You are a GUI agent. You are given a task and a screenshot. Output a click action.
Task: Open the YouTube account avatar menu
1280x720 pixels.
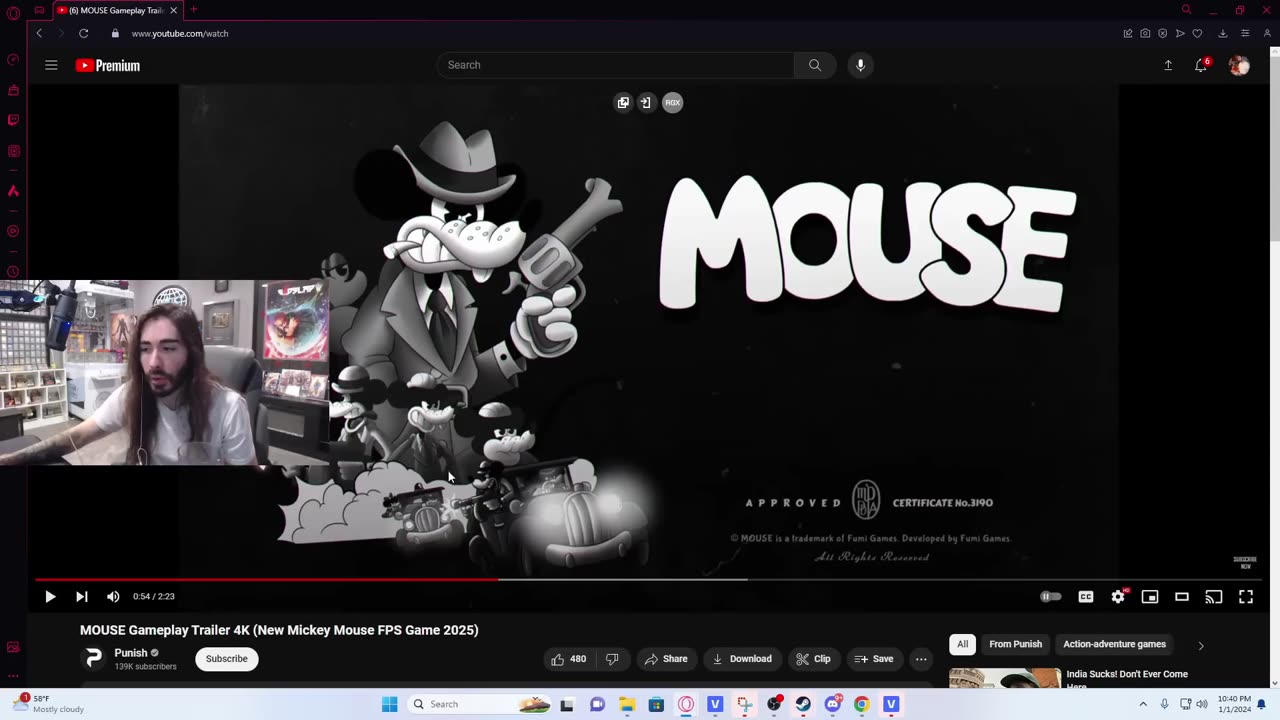click(1239, 65)
